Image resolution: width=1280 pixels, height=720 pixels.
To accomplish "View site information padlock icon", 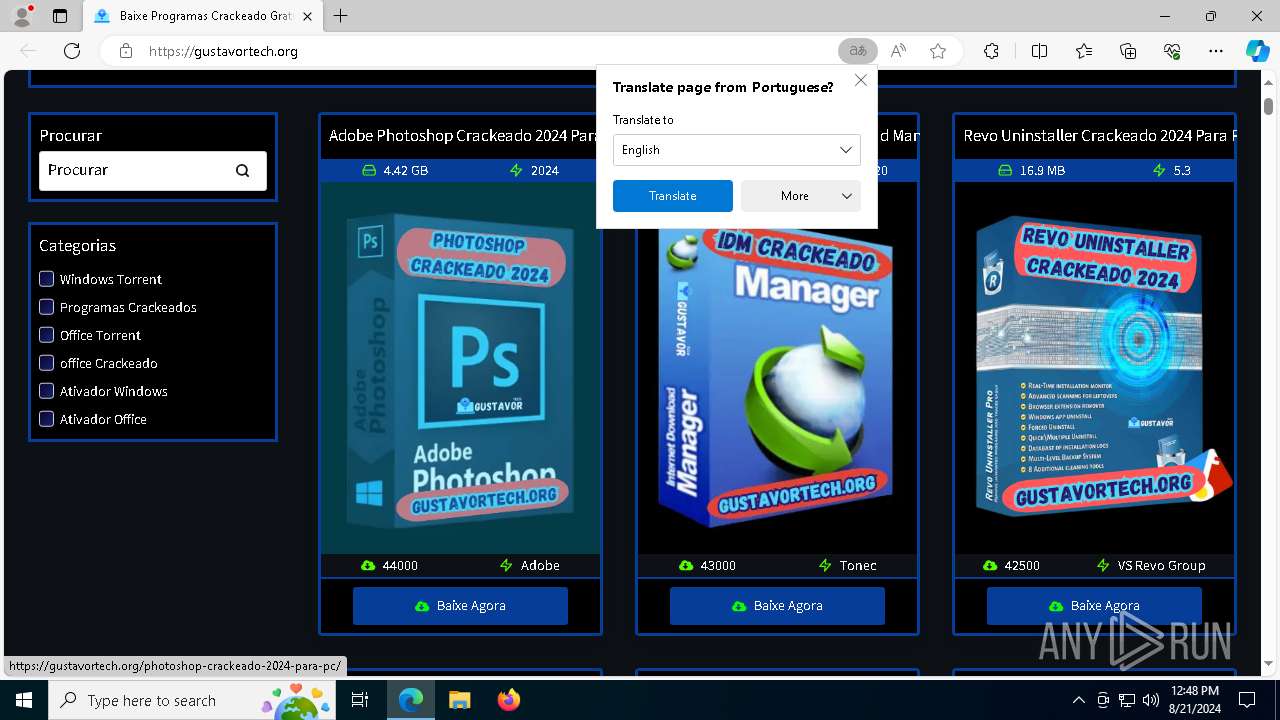I will (x=125, y=51).
